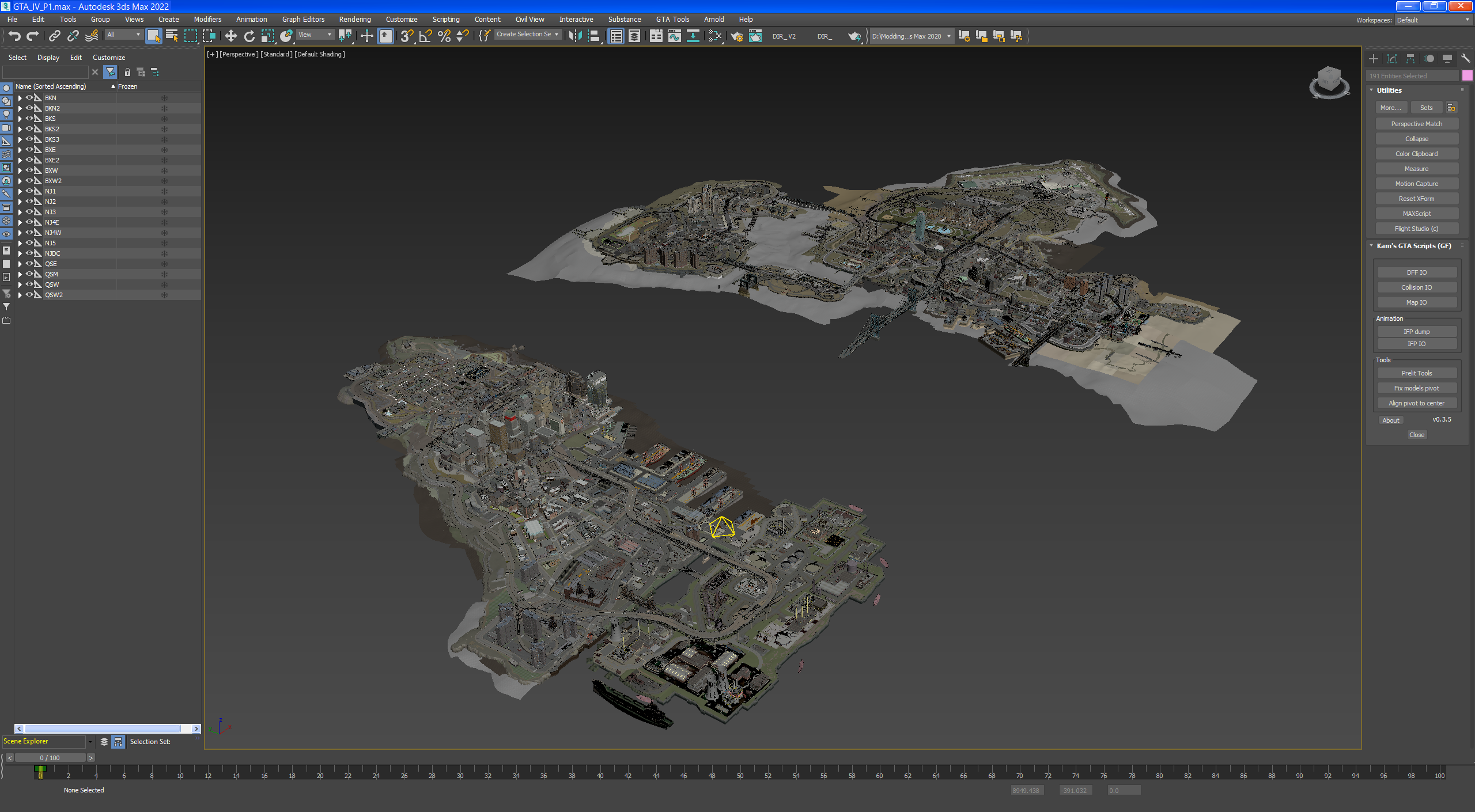Screen dimensions: 1475x812
Task: Click the Mirror tool icon
Action: point(574,36)
